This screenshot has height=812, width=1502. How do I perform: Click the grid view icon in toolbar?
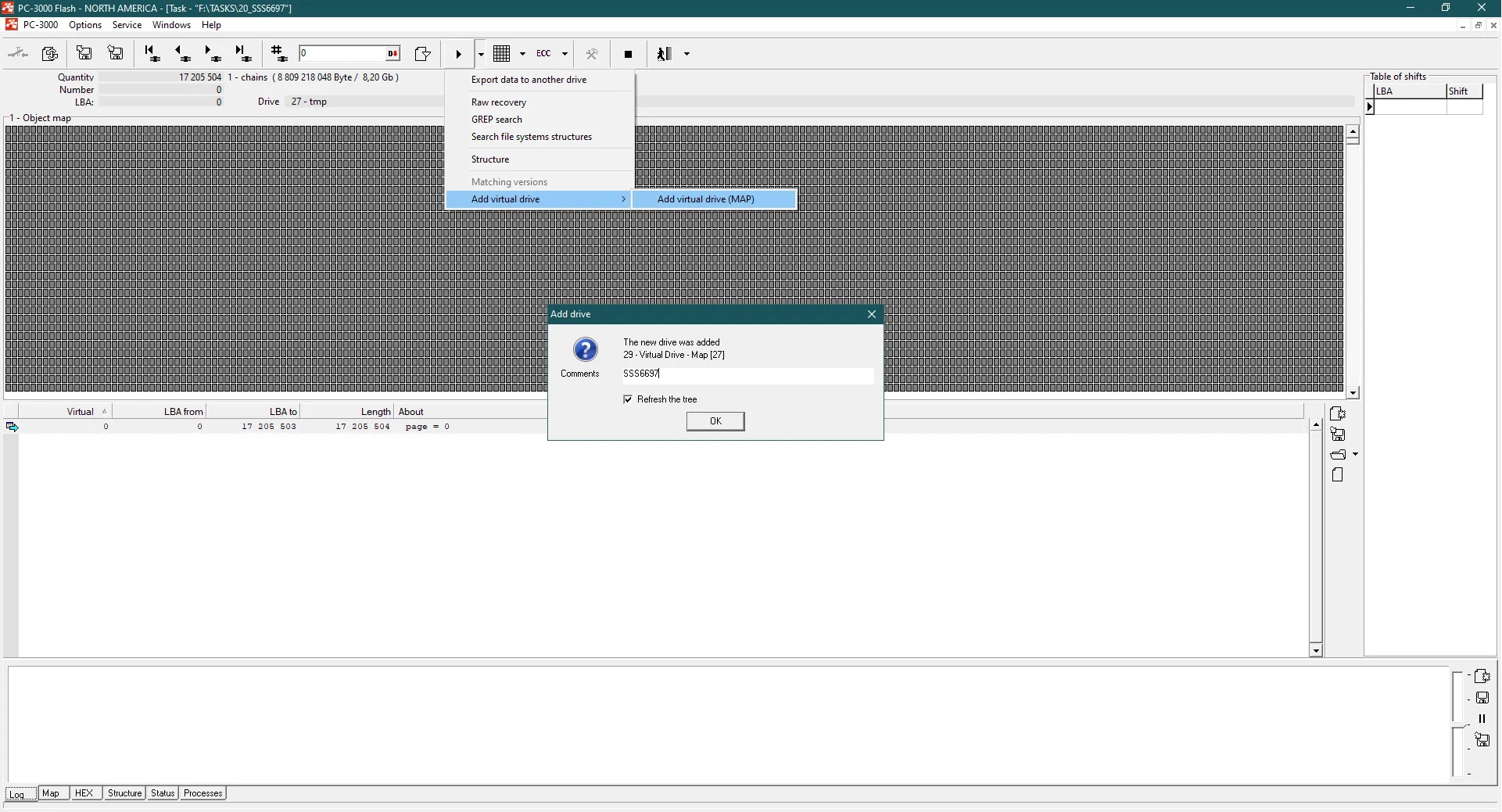[x=502, y=54]
